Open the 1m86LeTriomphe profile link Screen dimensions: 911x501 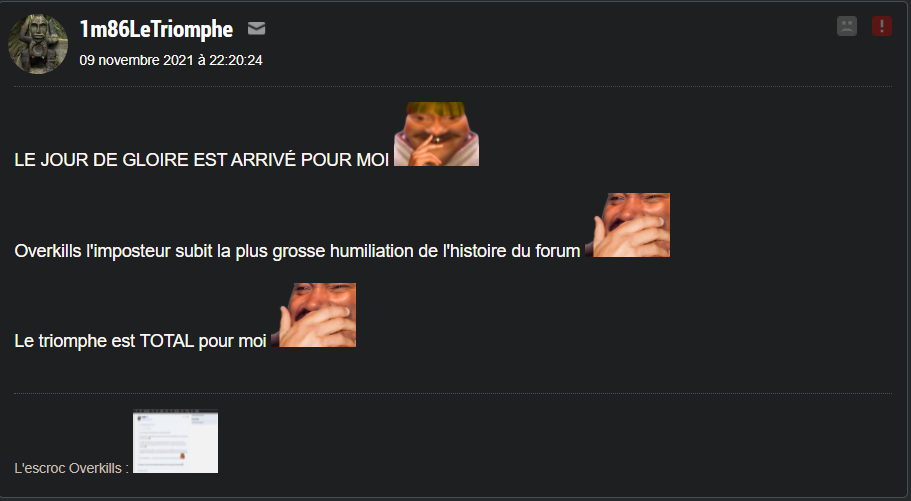(156, 29)
